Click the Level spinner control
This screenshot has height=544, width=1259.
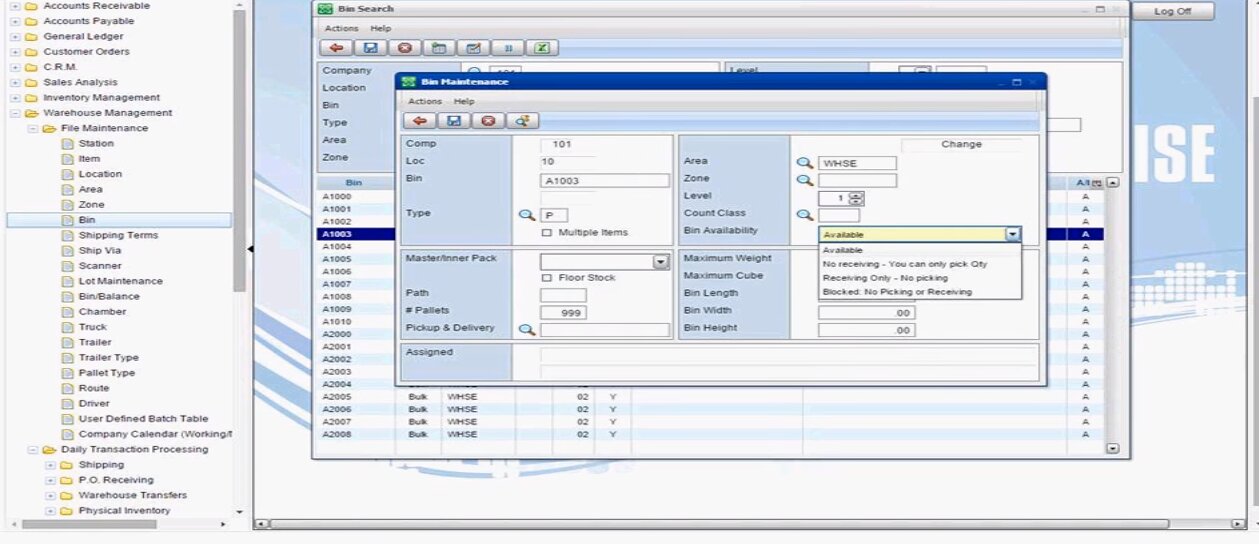(x=855, y=198)
